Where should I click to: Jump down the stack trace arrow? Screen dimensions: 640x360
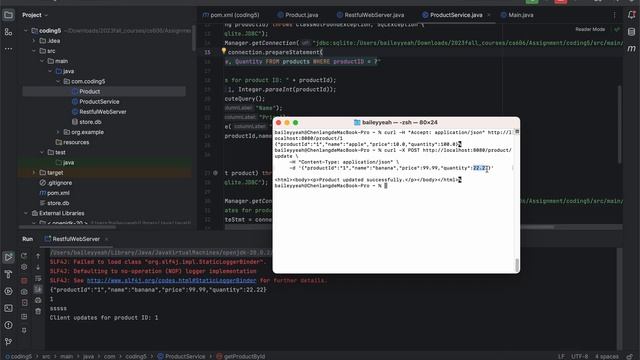[x=38, y=267]
